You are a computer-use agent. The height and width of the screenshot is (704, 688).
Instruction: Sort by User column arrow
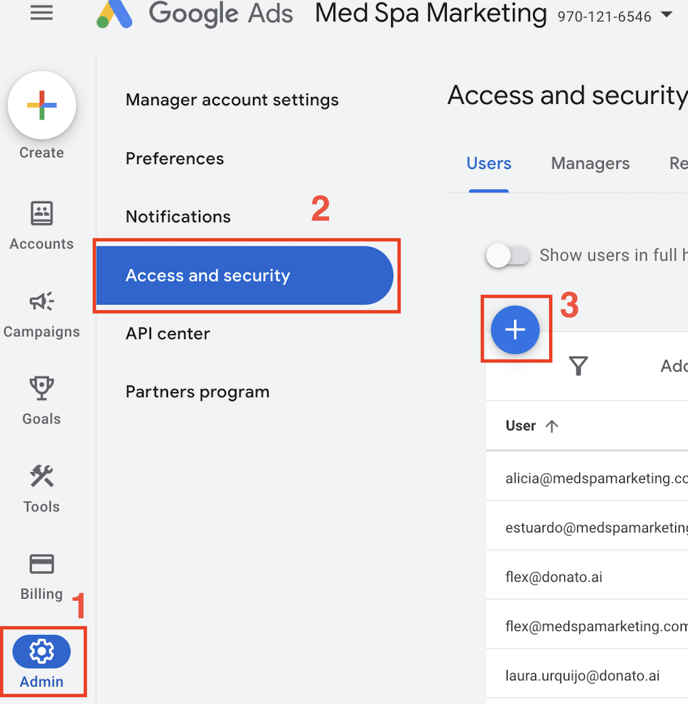[x=552, y=426]
